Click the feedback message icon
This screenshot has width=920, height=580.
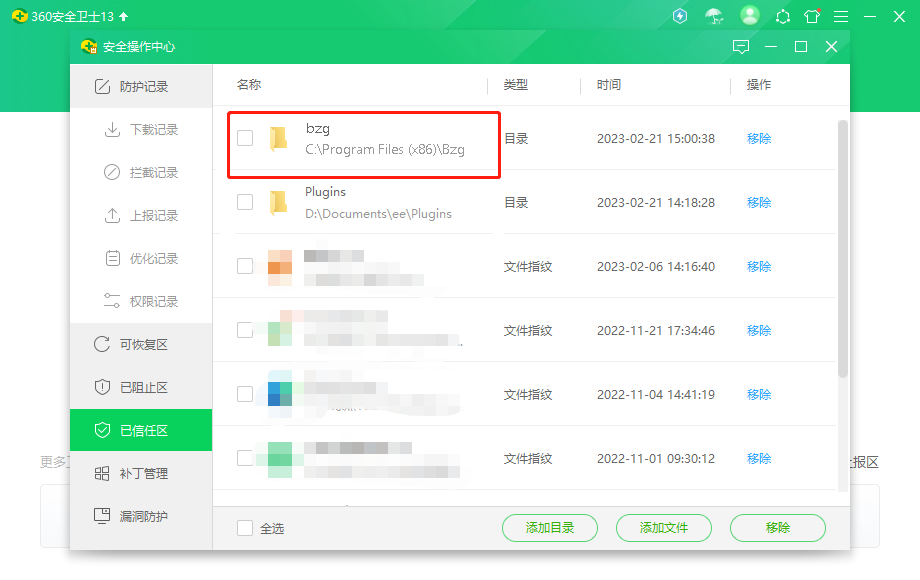[741, 47]
